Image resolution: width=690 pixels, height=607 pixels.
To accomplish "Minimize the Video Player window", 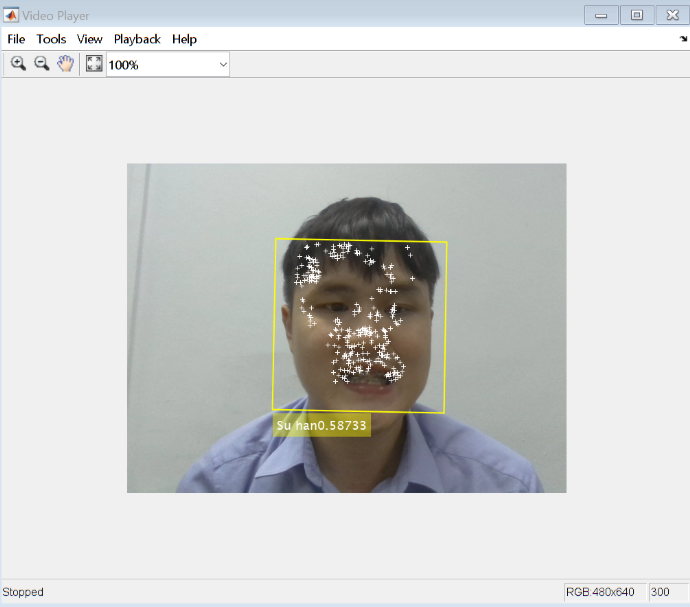I will pyautogui.click(x=601, y=15).
